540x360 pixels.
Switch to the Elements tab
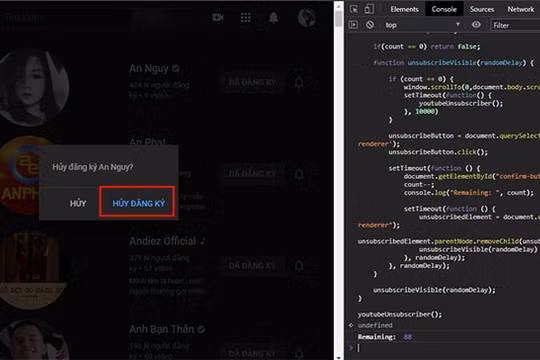pos(404,9)
